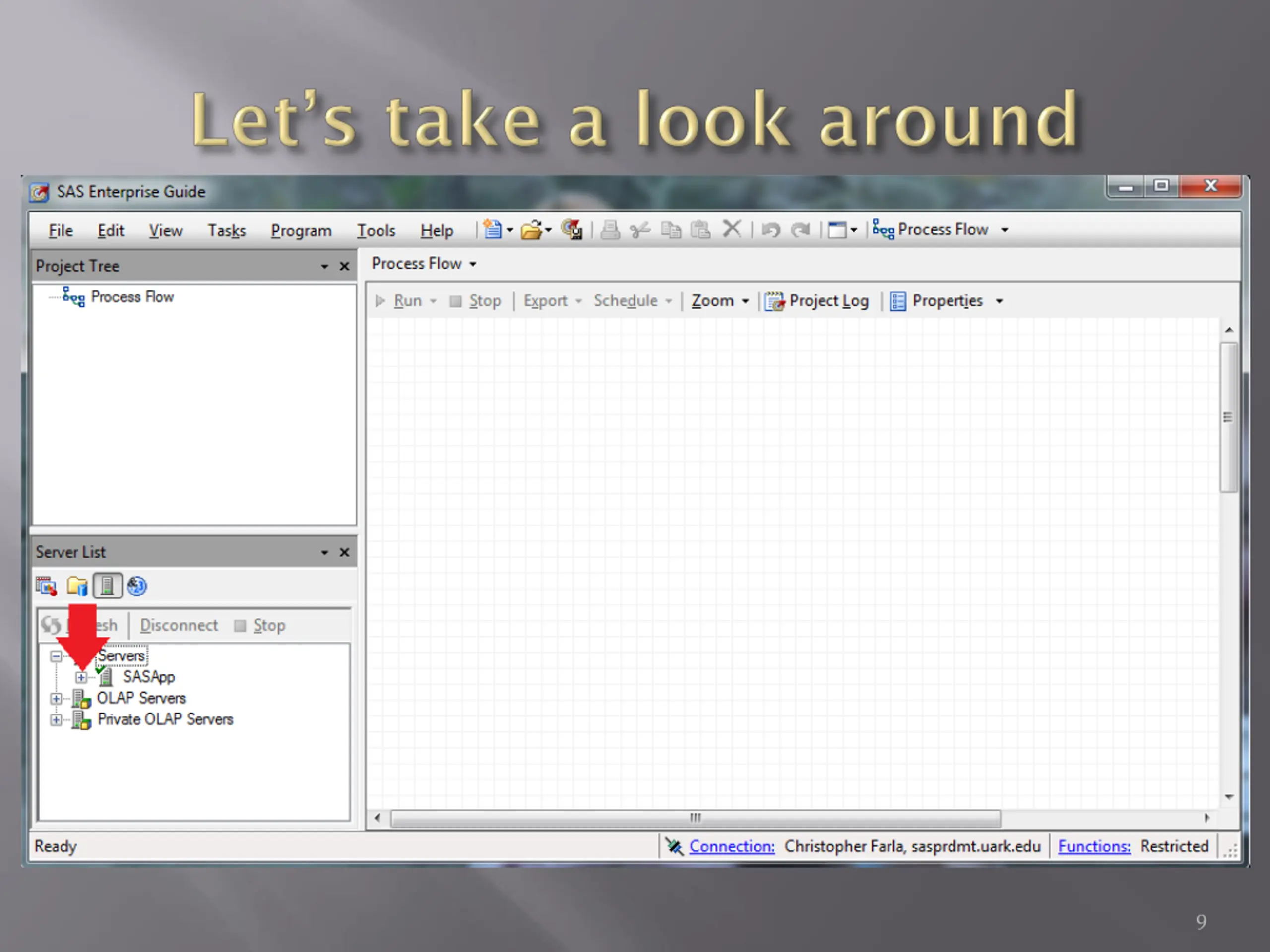
Task: Click the Paste clipboard icon
Action: click(x=700, y=230)
